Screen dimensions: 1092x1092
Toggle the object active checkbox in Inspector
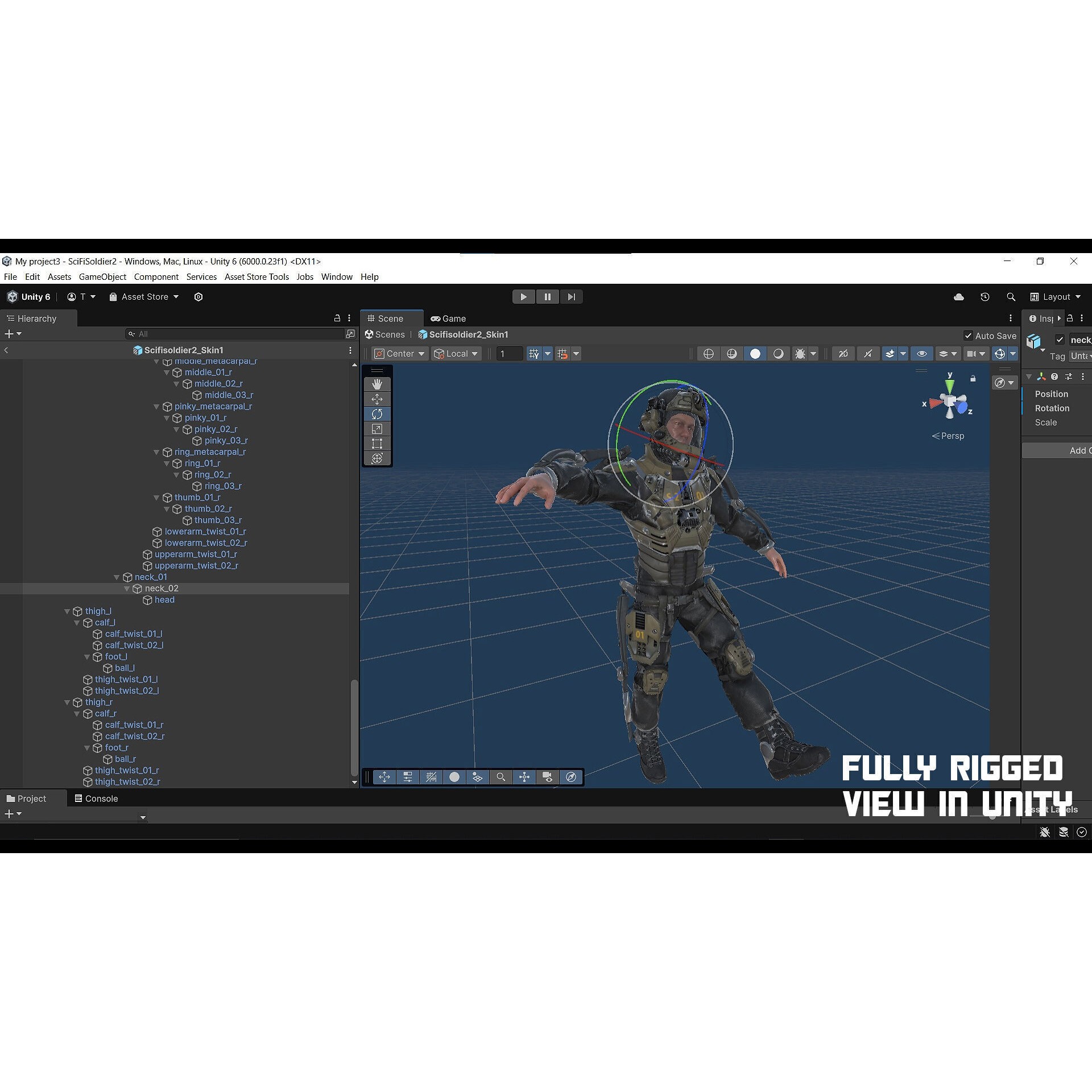click(1060, 340)
